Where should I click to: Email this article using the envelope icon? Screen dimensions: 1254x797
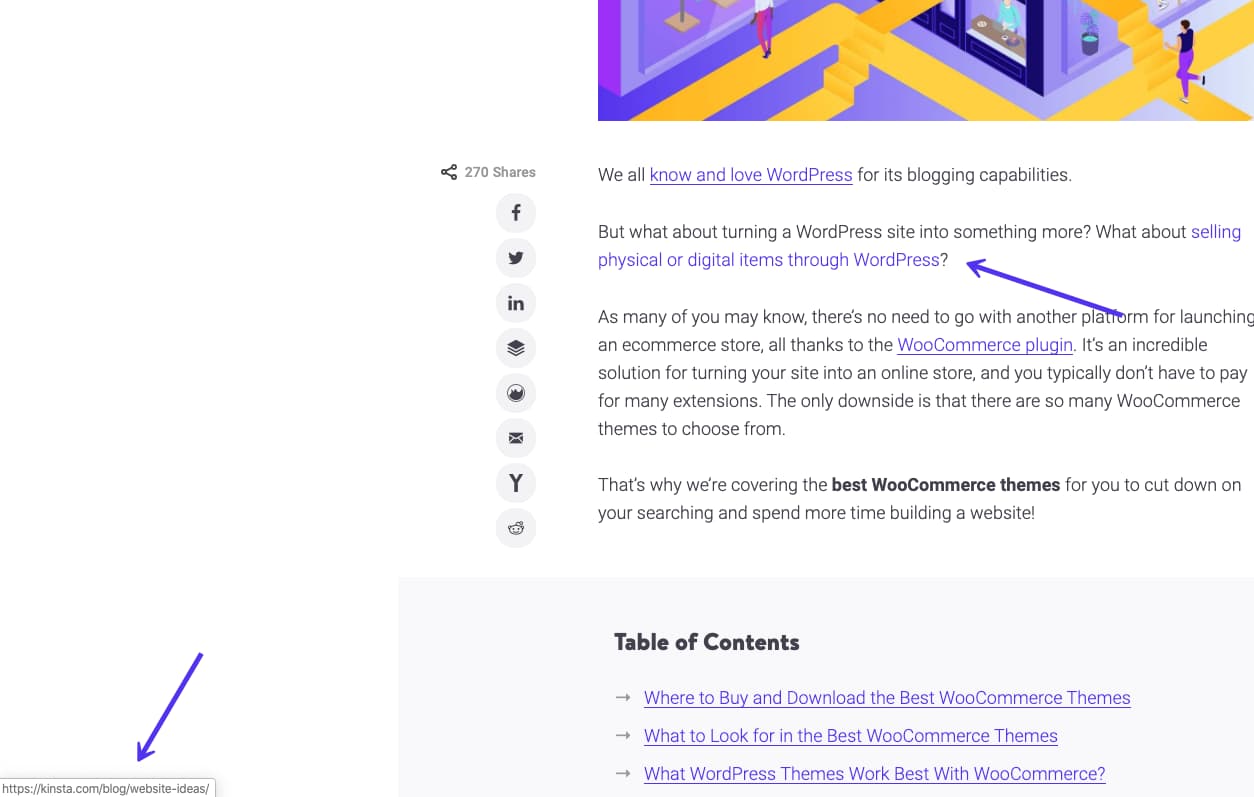point(515,437)
